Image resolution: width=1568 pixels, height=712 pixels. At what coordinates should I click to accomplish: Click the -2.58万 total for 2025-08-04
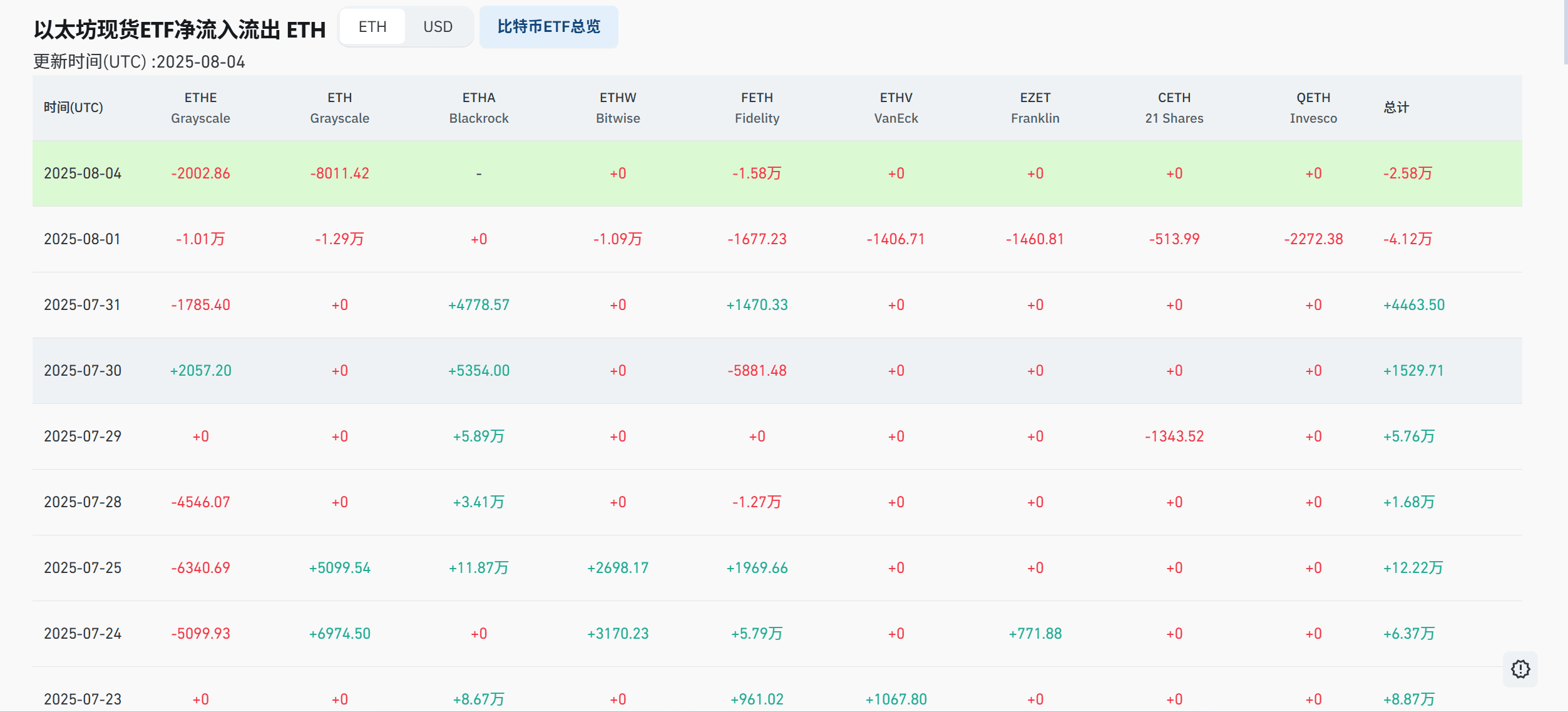tap(1407, 173)
